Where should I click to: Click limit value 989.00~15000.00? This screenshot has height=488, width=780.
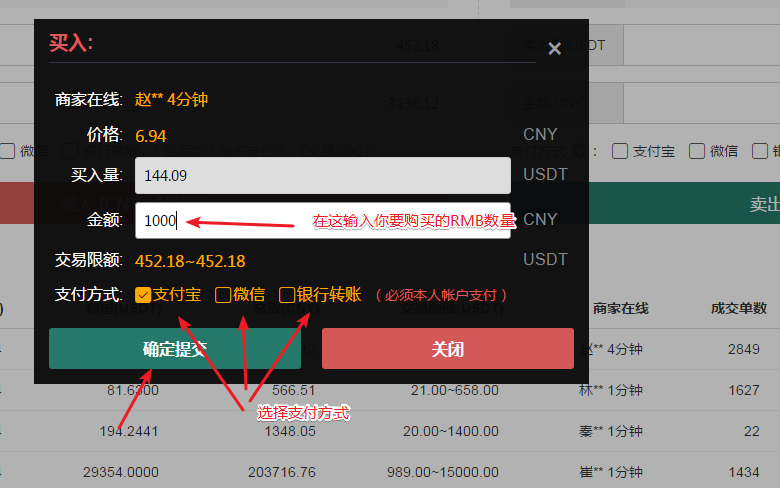(x=443, y=472)
